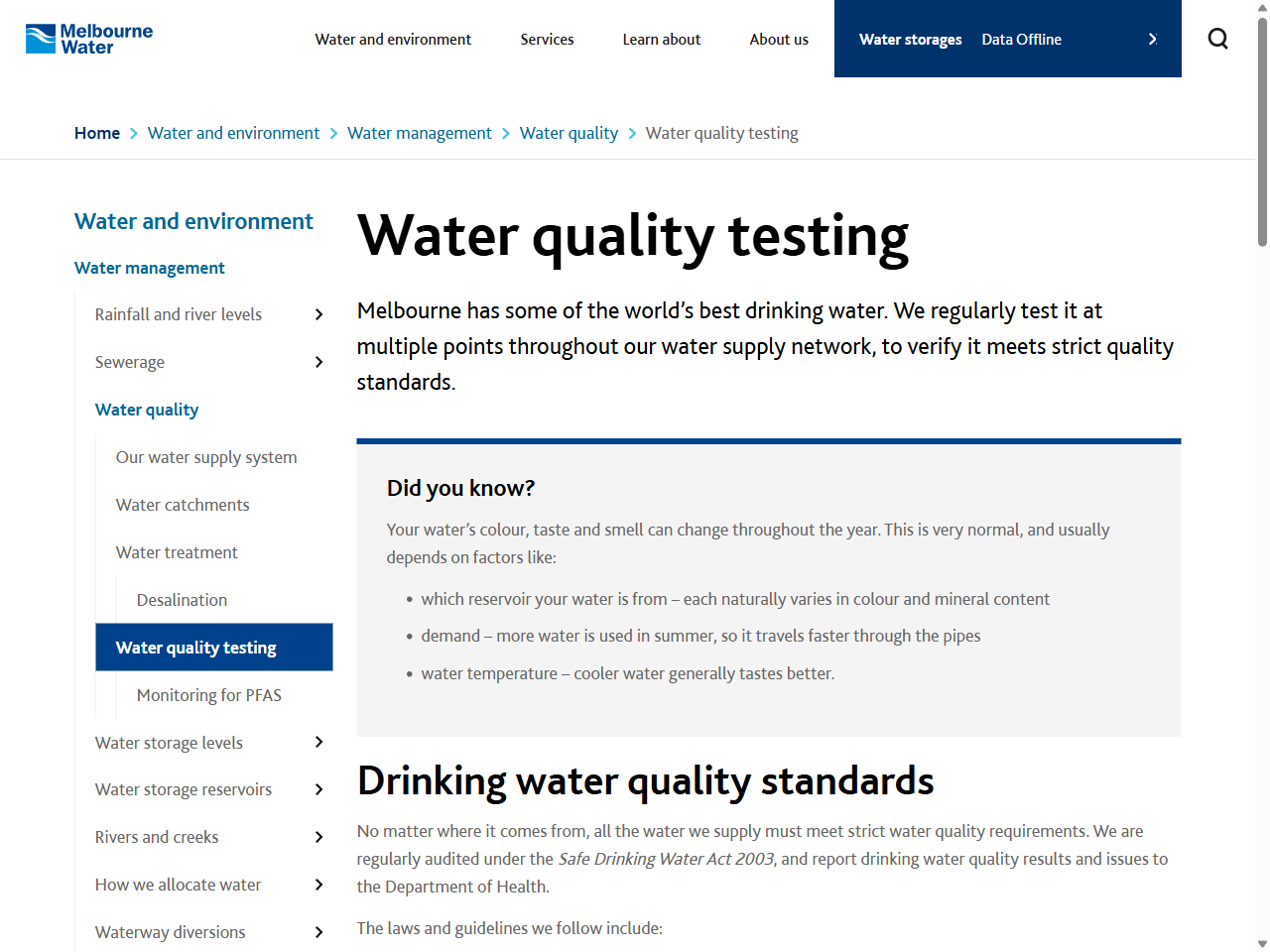This screenshot has height=952, width=1270.
Task: Click the Melbourne Water logo
Action: (x=88, y=38)
